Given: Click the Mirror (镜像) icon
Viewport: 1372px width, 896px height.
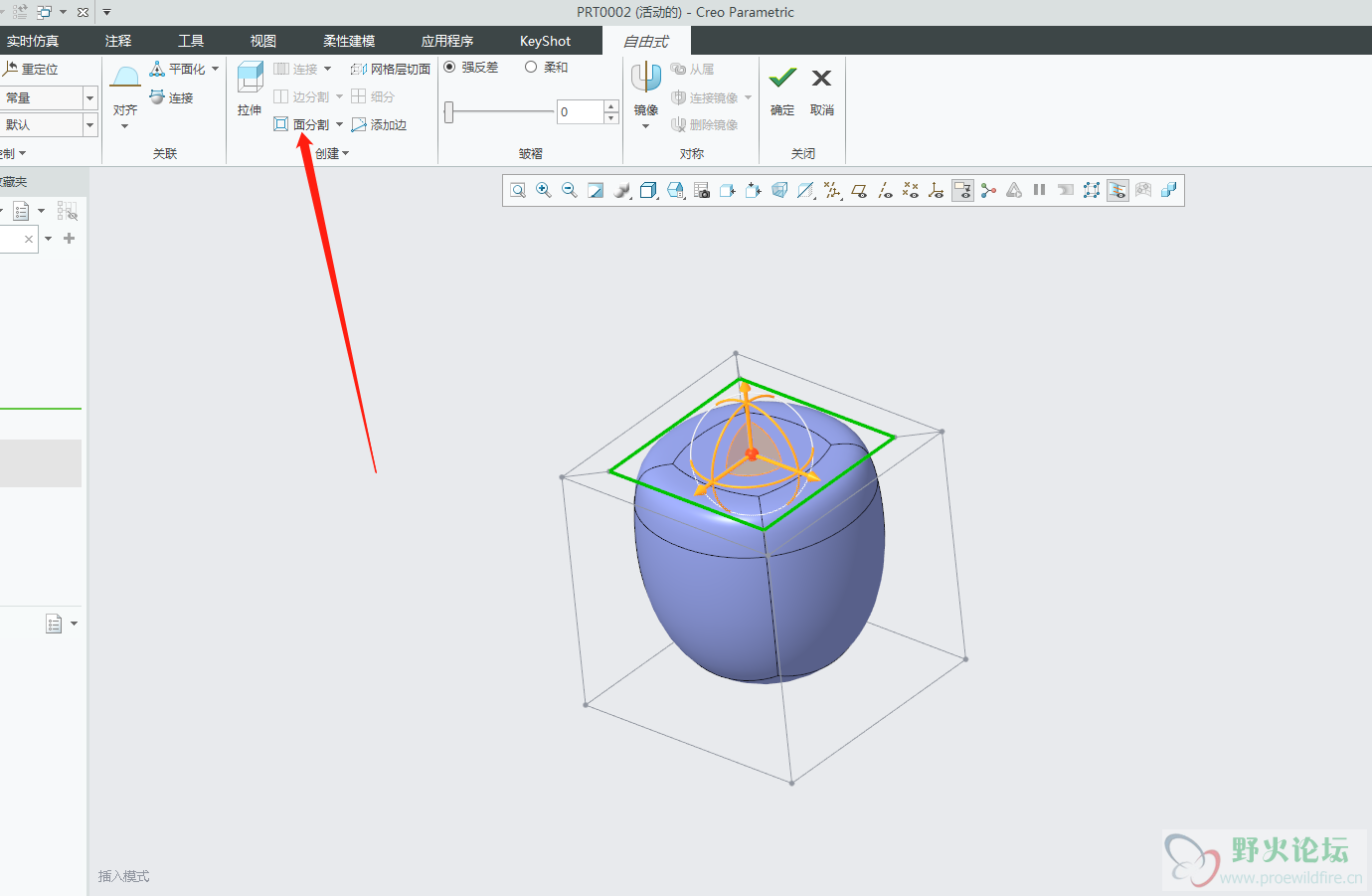Looking at the screenshot, I should (x=646, y=78).
